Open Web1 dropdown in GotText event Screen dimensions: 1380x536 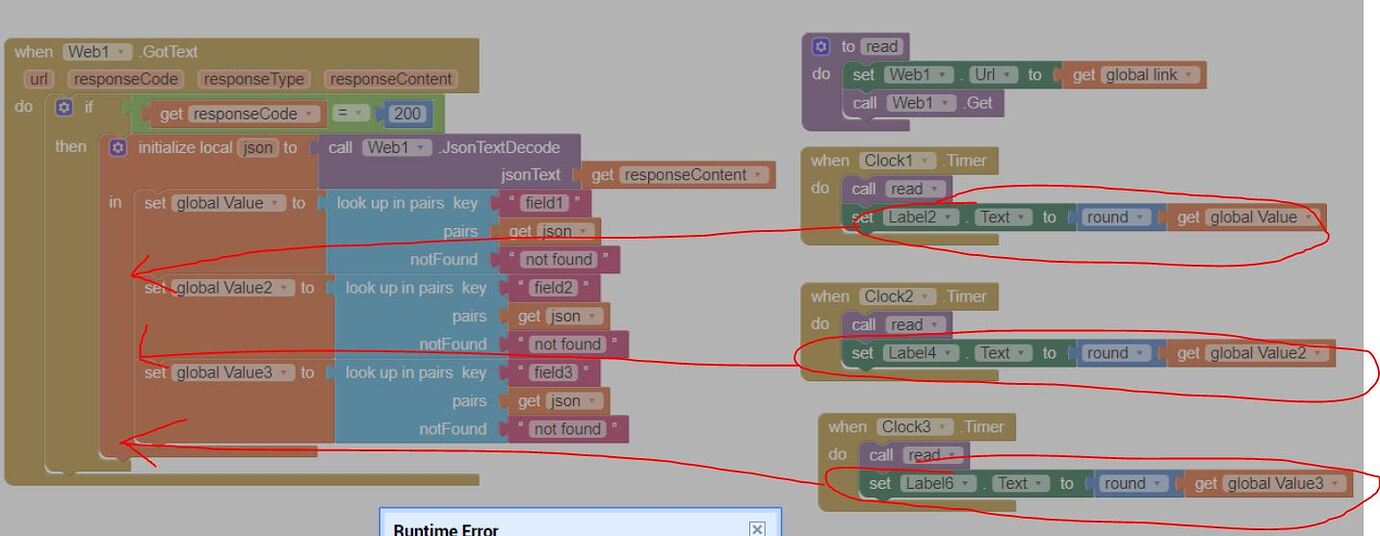pos(97,51)
